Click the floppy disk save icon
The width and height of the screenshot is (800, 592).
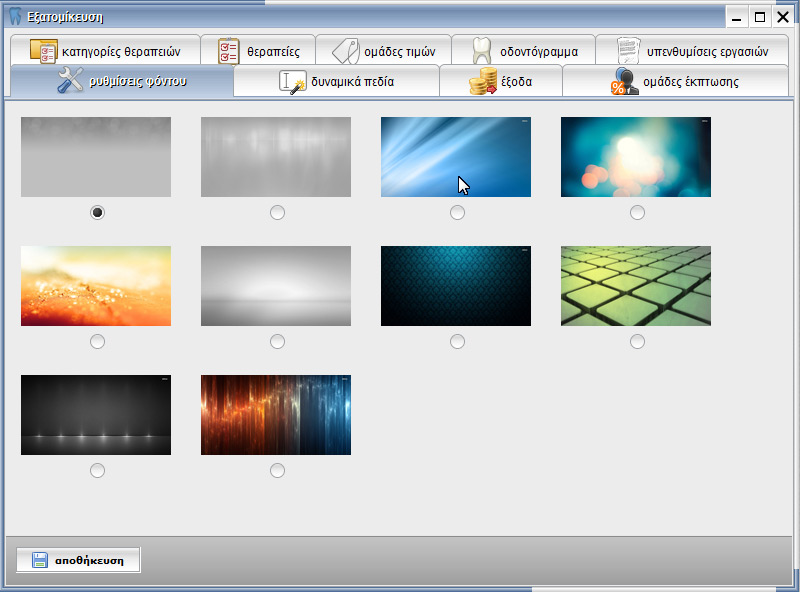pyautogui.click(x=39, y=560)
